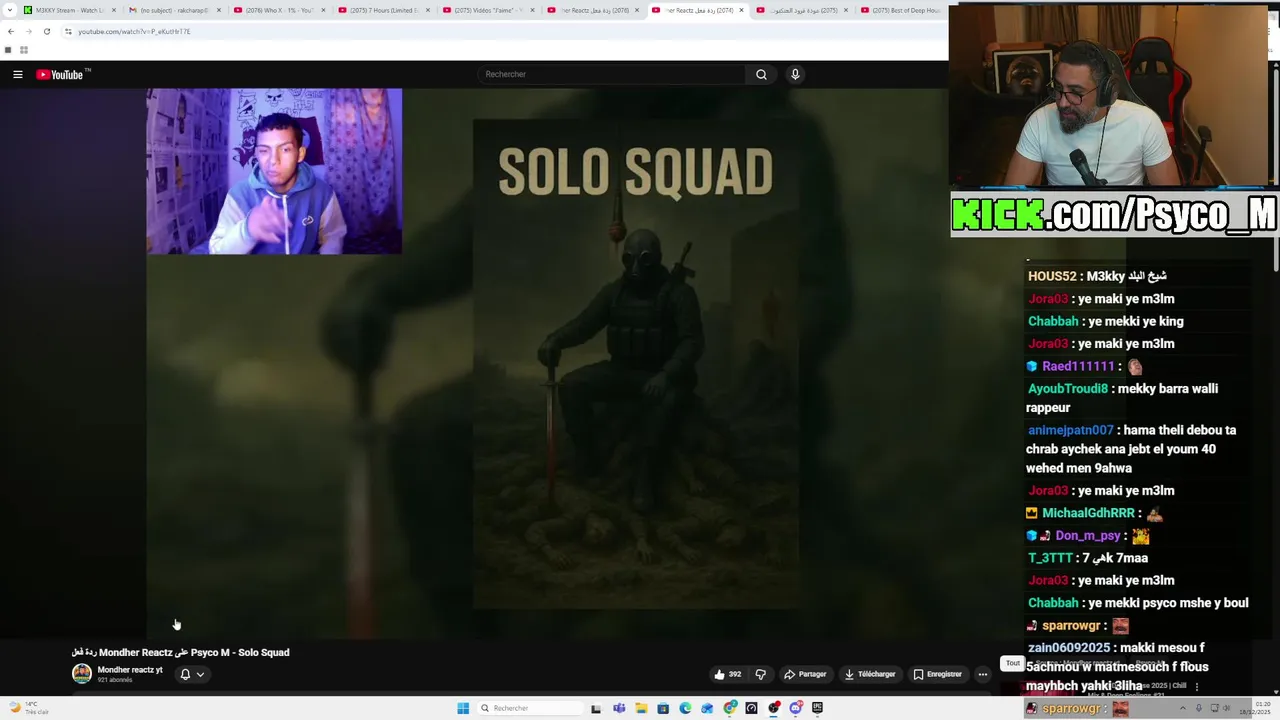This screenshot has width=1280, height=720.
Task: Click the YouTube search magnifier button
Action: 761,74
